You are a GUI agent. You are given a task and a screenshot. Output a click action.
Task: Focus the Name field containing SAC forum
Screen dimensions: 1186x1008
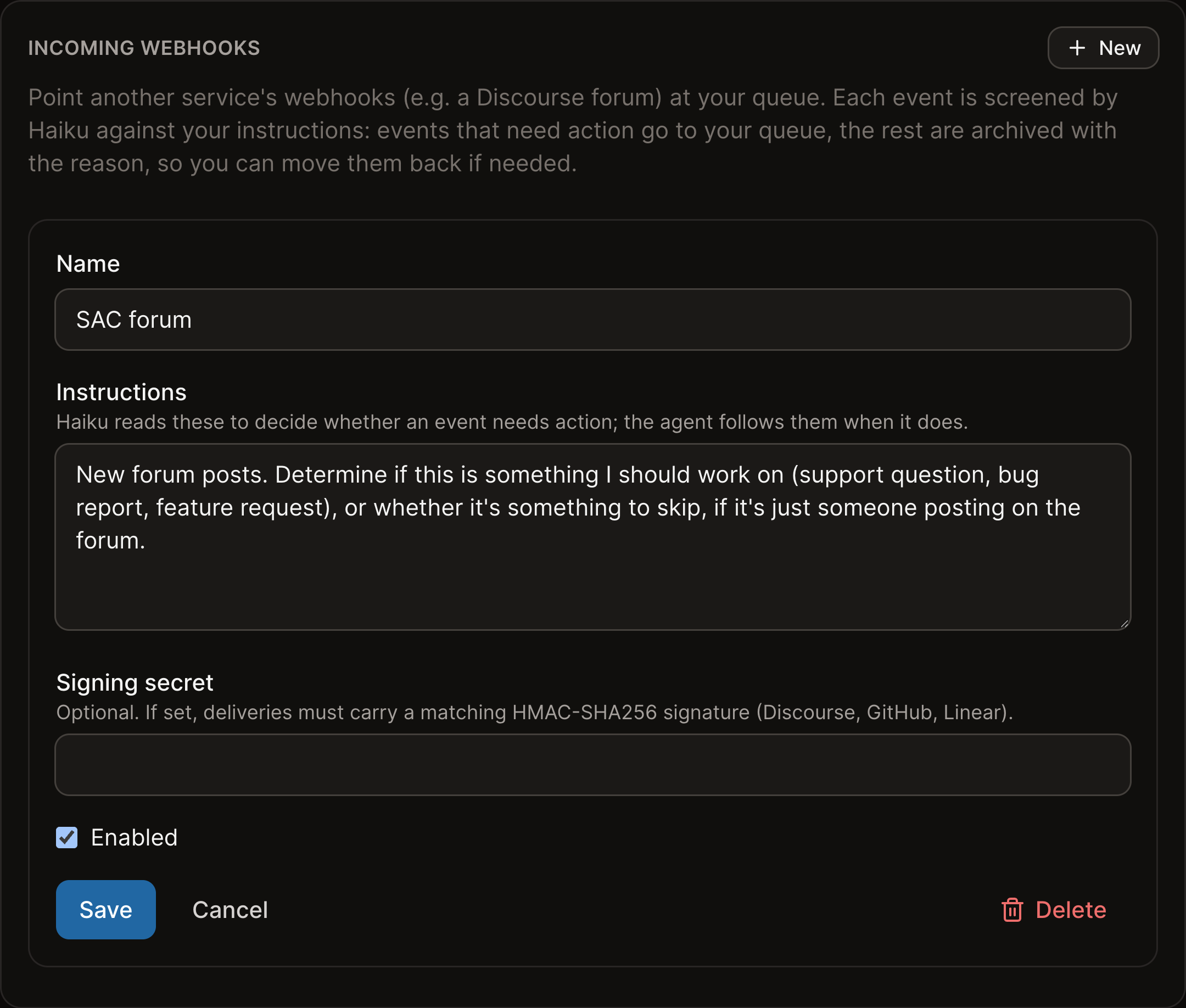(592, 320)
